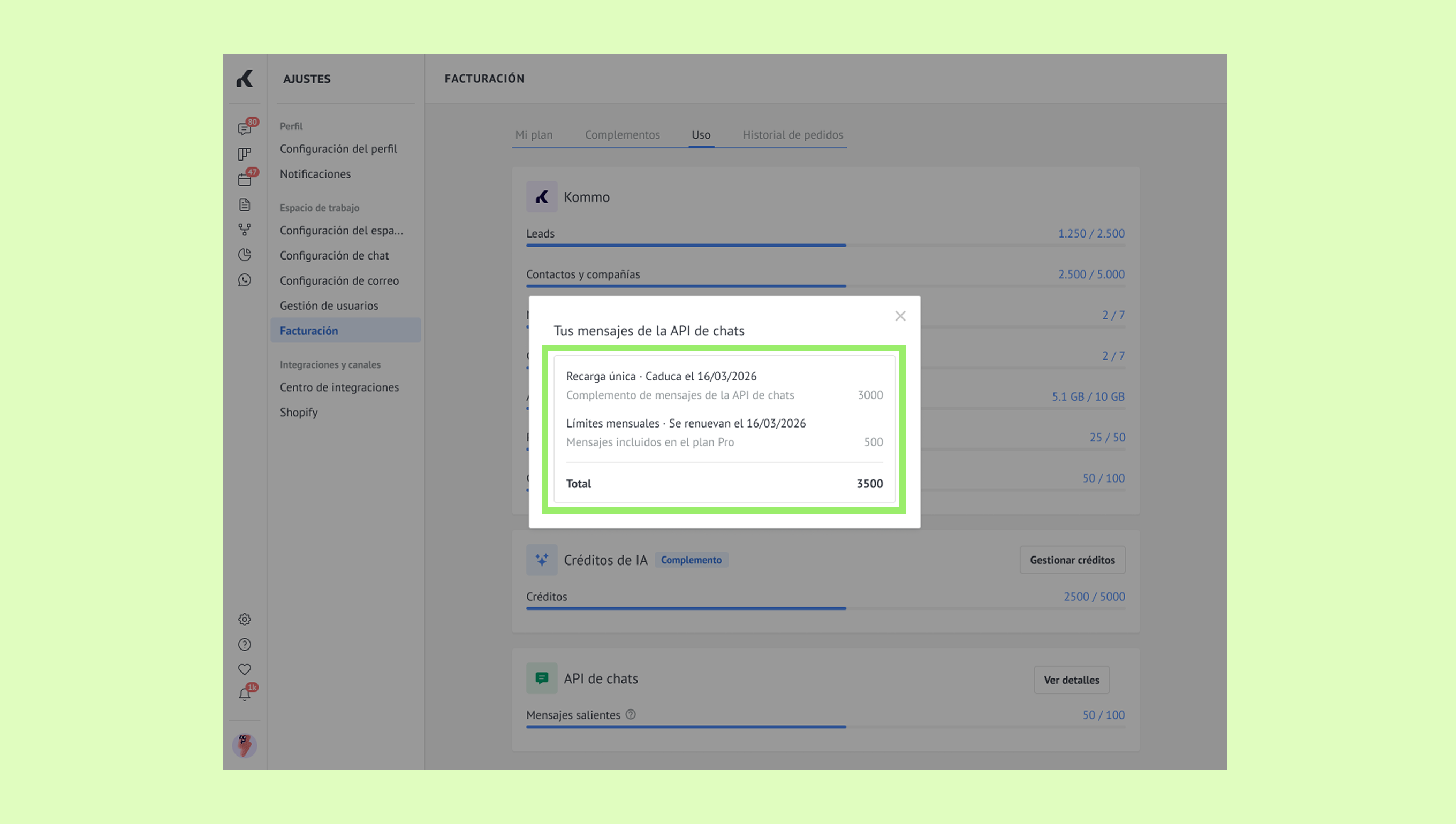Open Configuración del espacio de trabajo
This screenshot has width=1456, height=824.
coord(342,230)
